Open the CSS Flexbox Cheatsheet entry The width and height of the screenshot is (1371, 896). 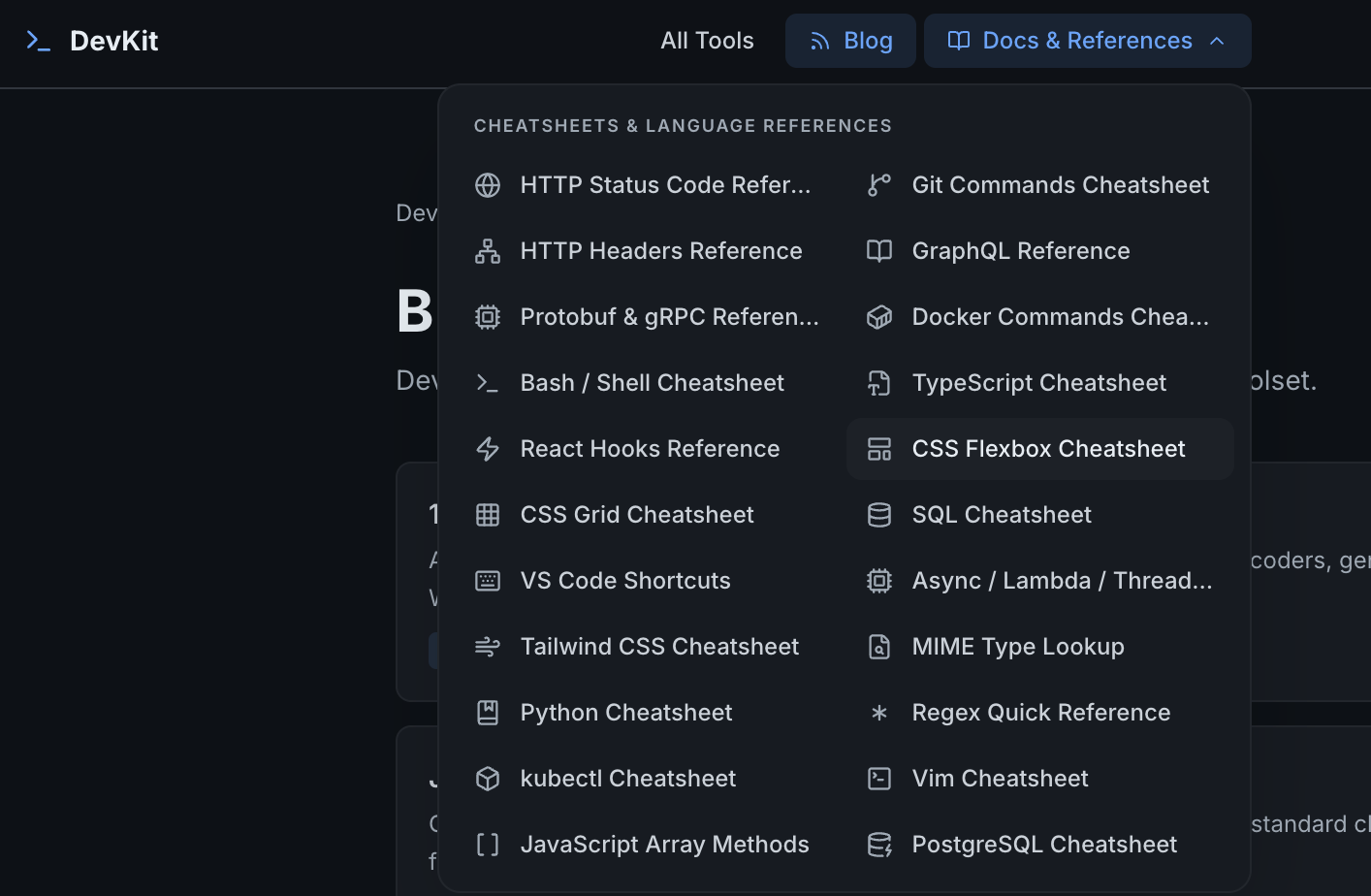[1048, 449]
